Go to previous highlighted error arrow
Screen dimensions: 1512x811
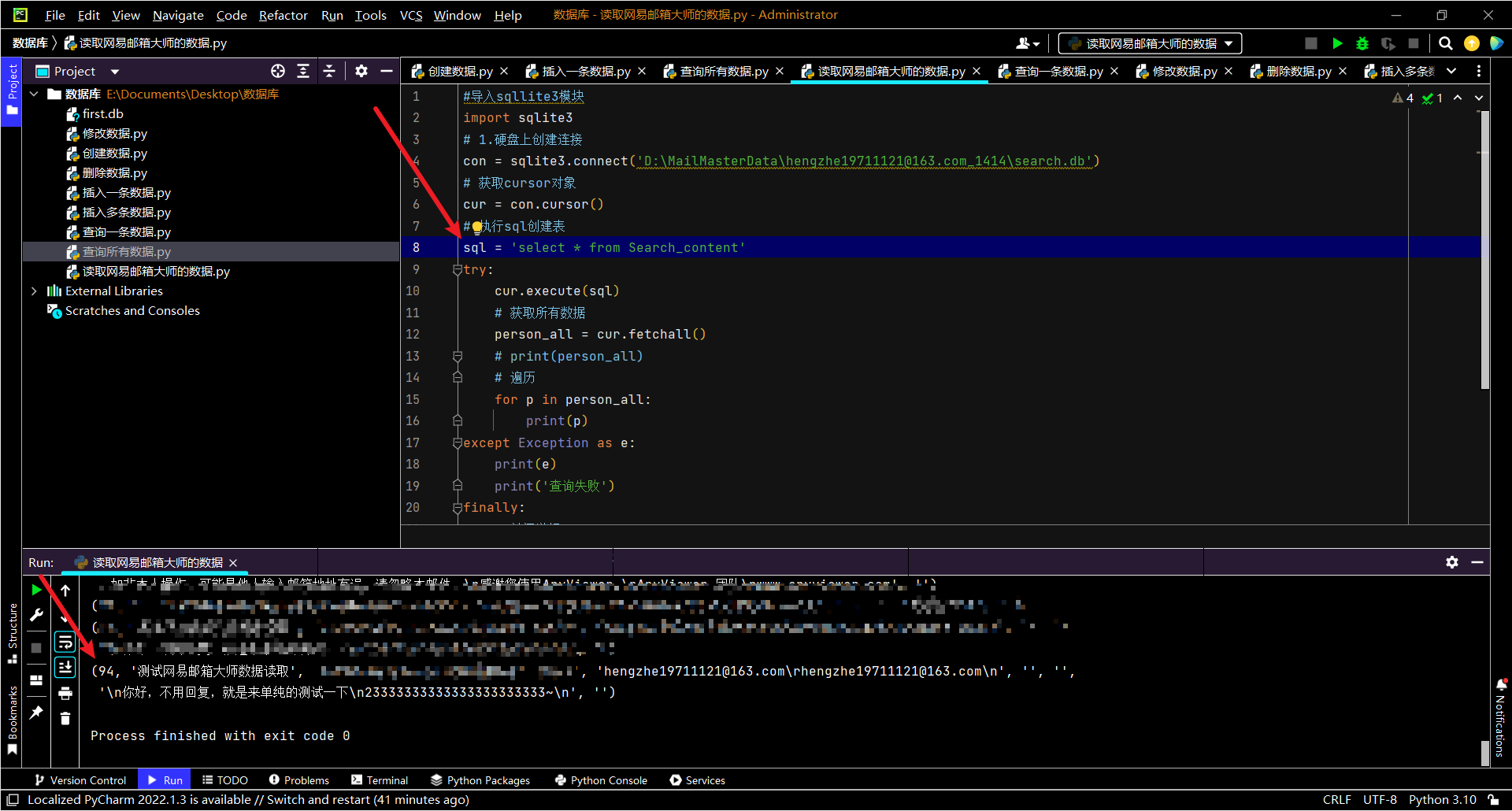click(x=1458, y=98)
